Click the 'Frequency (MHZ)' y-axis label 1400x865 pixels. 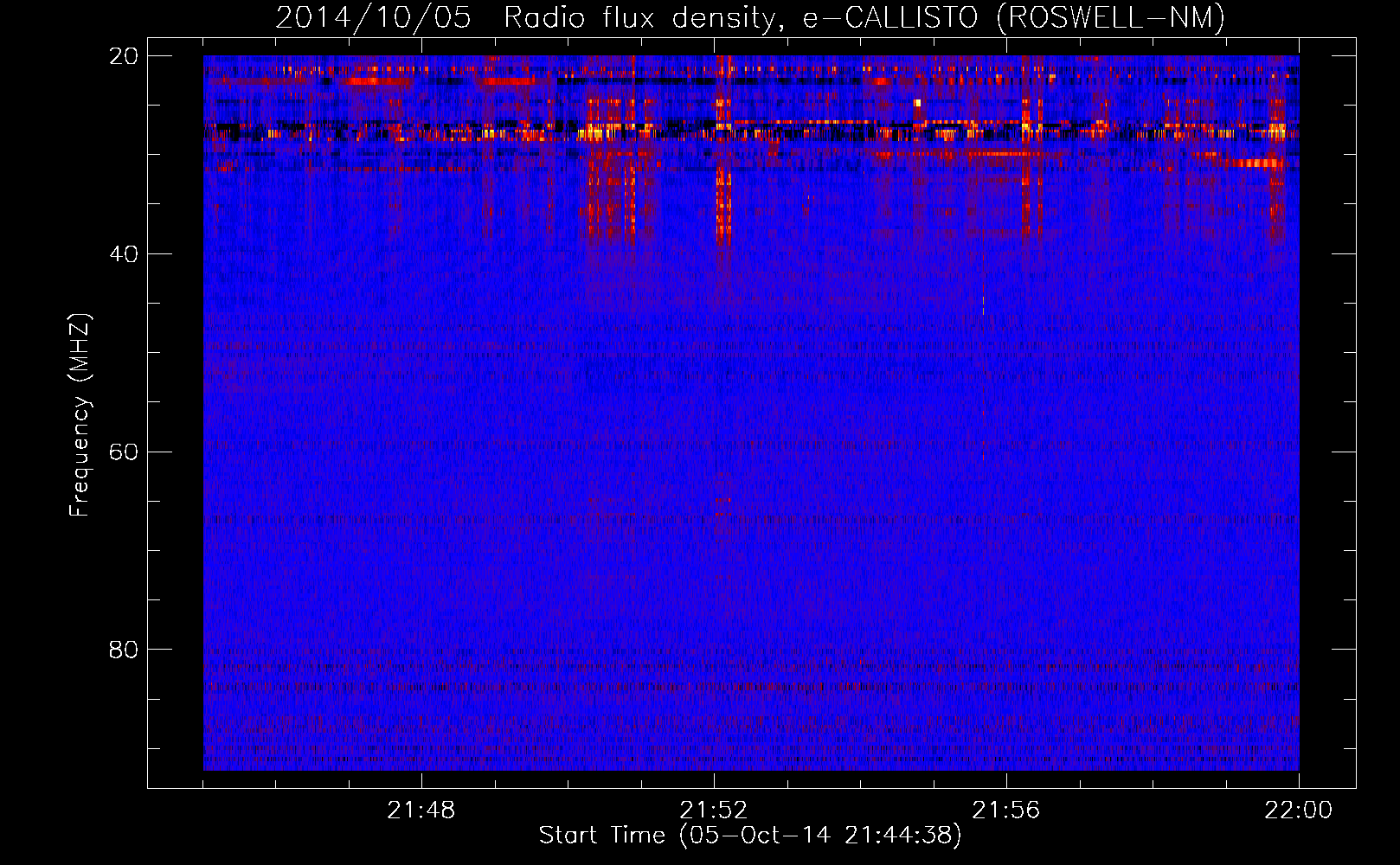pos(79,415)
